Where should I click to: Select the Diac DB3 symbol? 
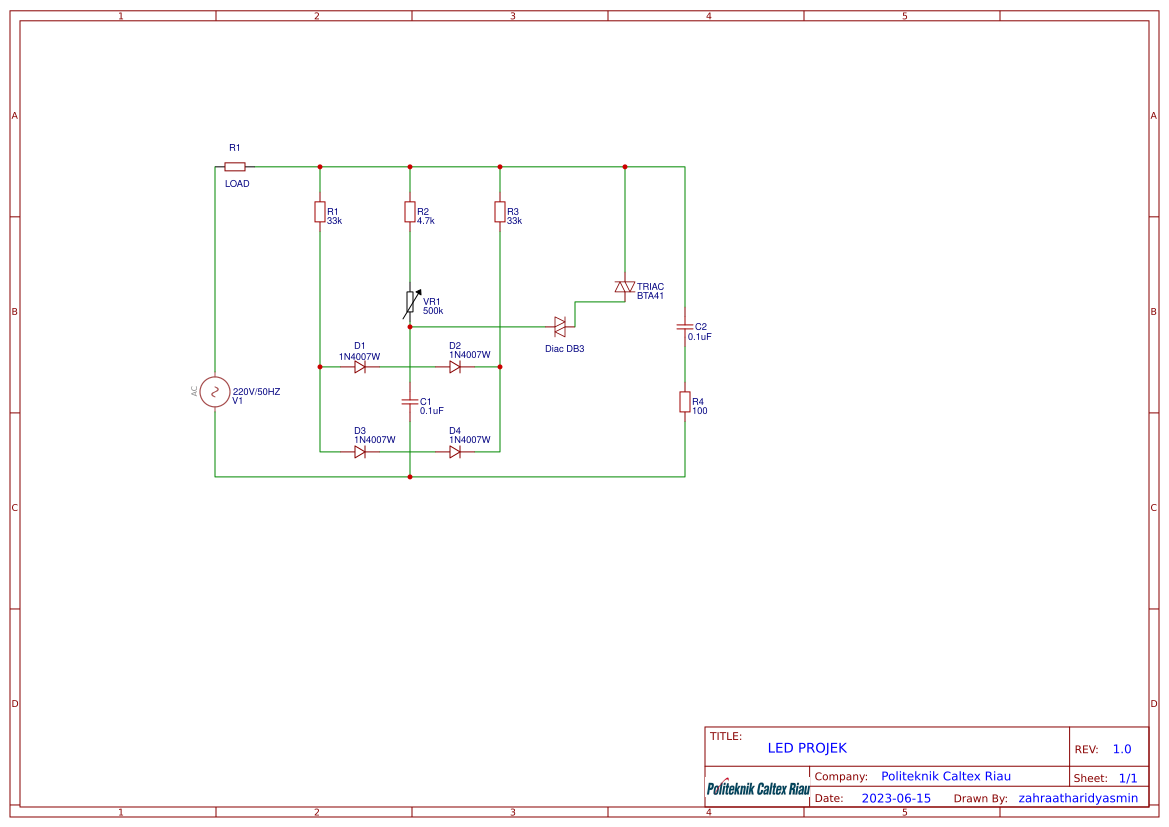coord(560,327)
